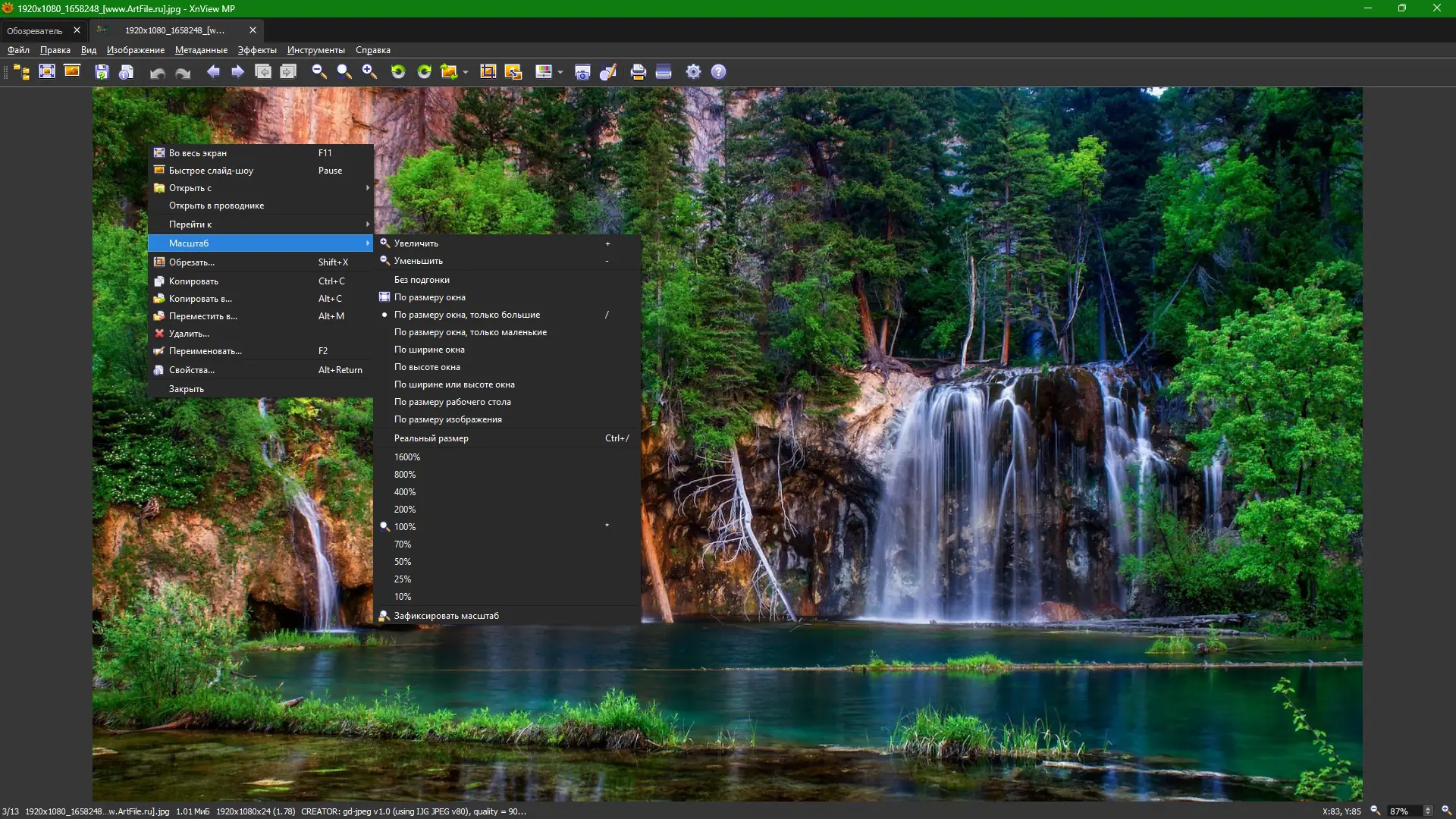Click the screen capture camera icon
The image size is (1456, 819).
click(x=582, y=71)
